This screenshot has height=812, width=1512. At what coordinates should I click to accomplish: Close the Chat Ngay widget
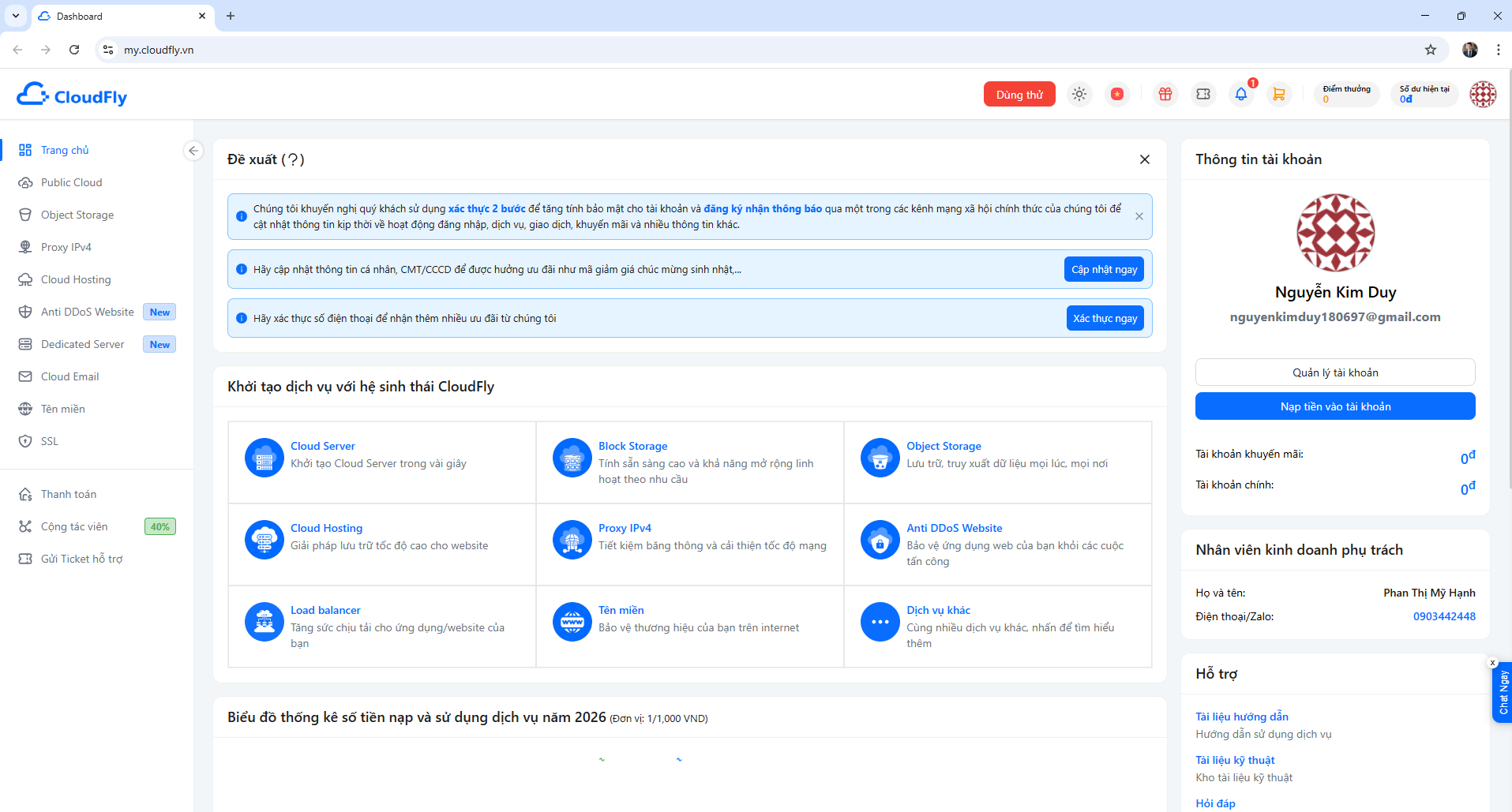(1492, 663)
